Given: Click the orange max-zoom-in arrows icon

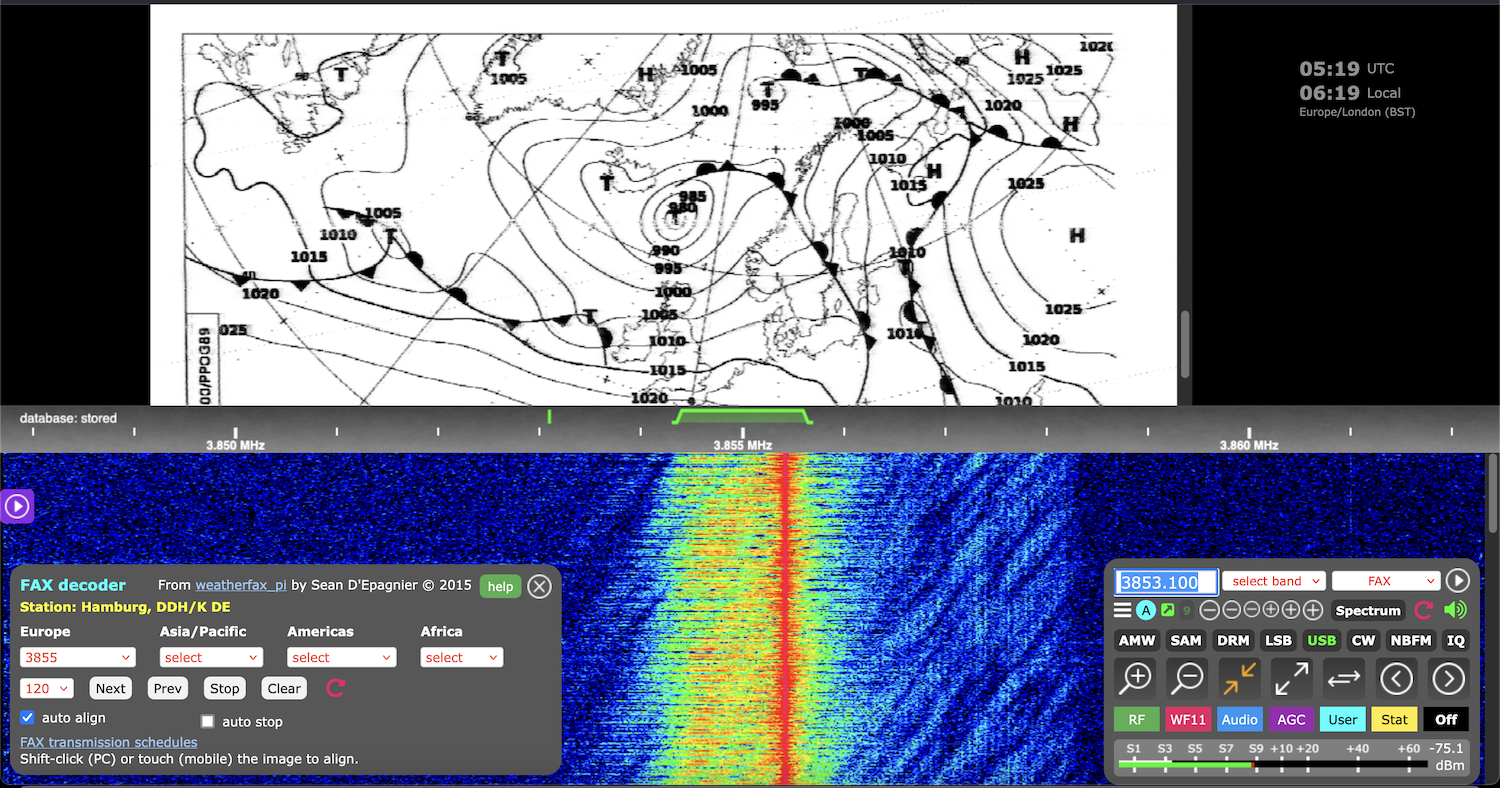Looking at the screenshot, I should click(x=1240, y=679).
